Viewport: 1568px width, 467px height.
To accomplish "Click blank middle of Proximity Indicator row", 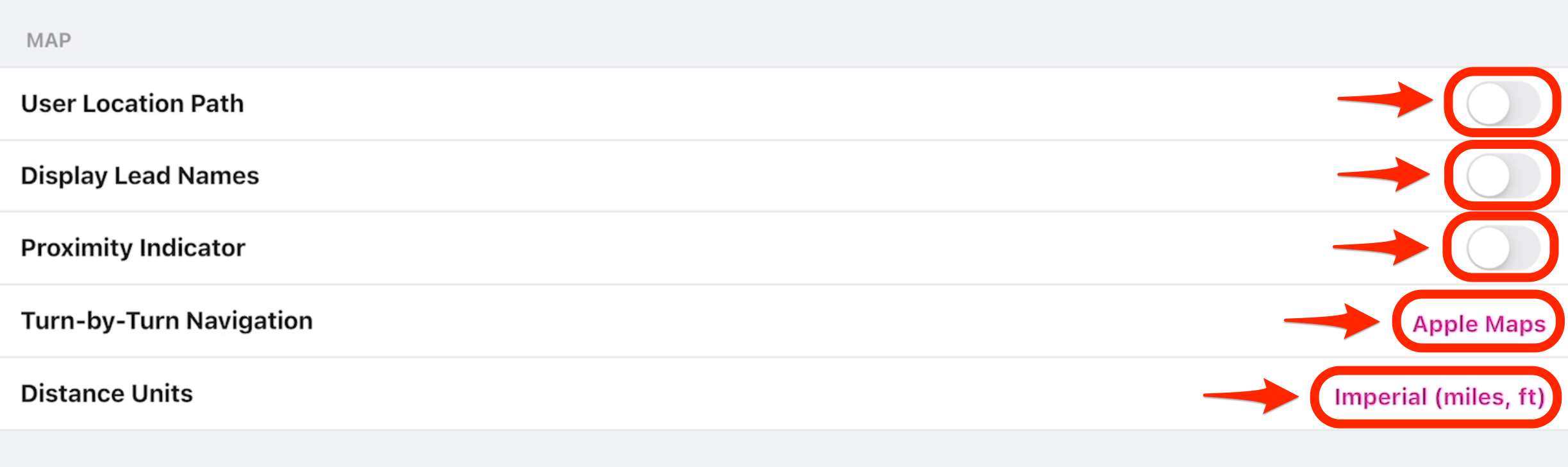I will pyautogui.click(x=769, y=248).
